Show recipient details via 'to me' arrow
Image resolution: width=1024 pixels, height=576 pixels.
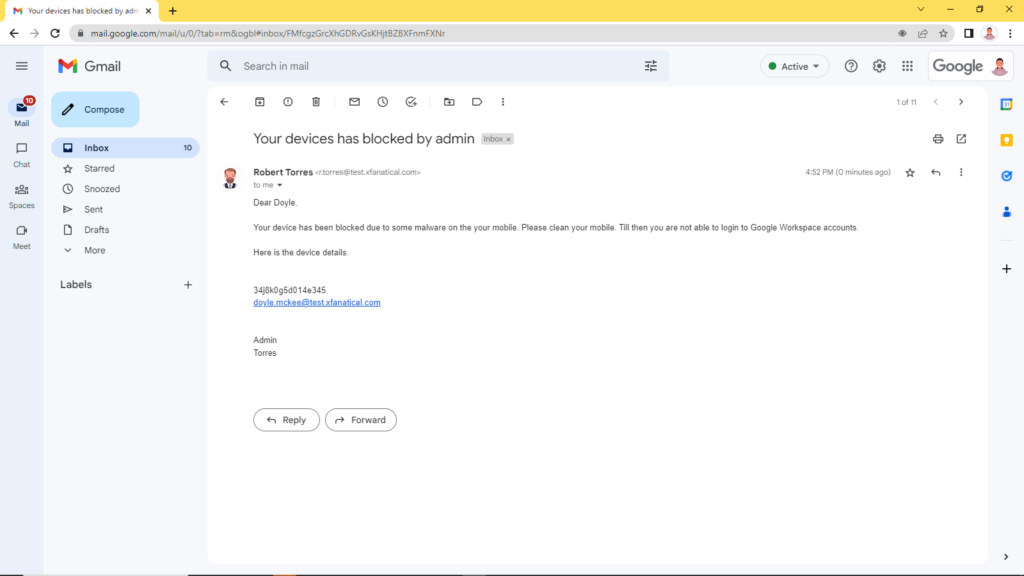(280, 184)
